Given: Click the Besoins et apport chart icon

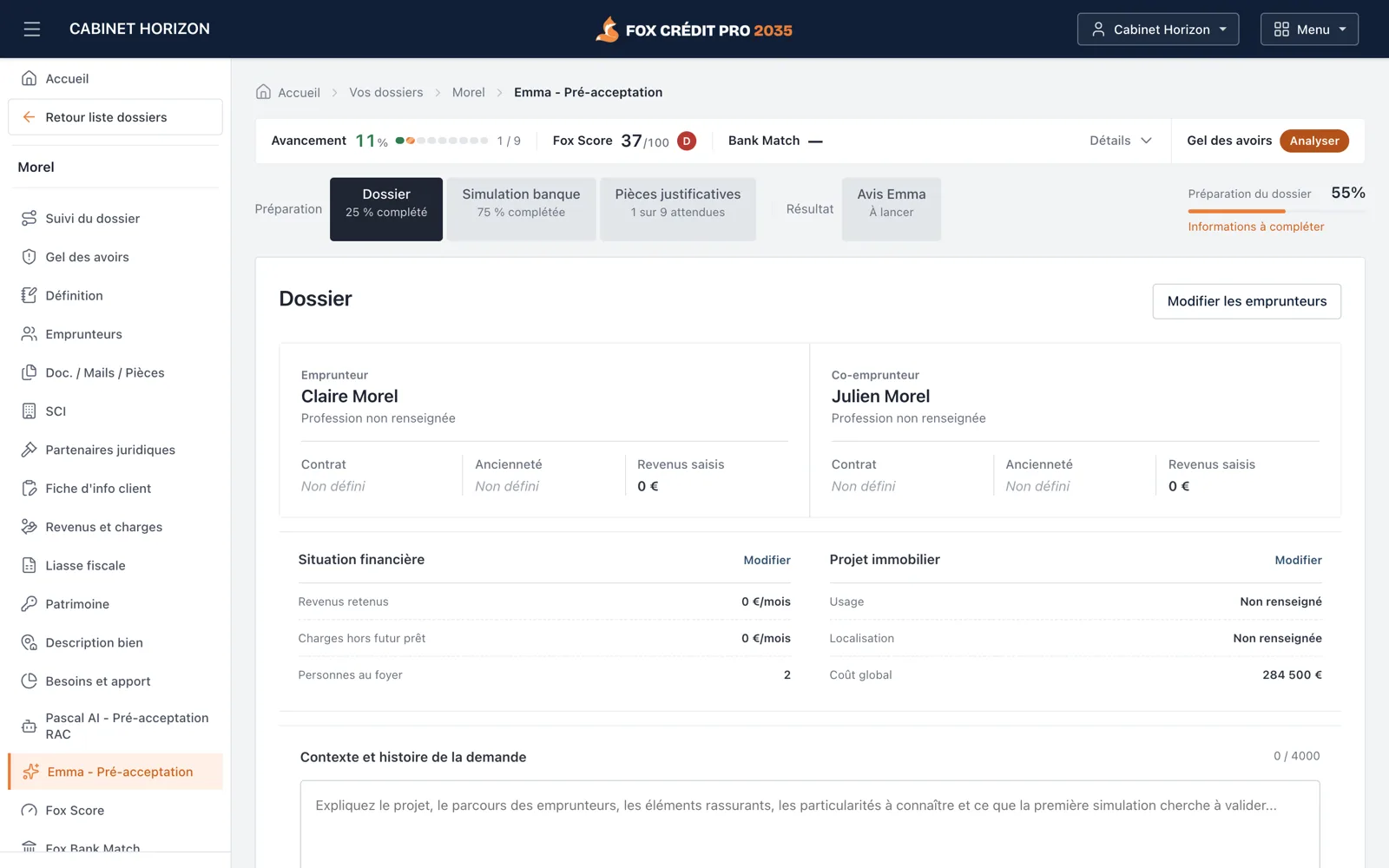Looking at the screenshot, I should click(29, 681).
